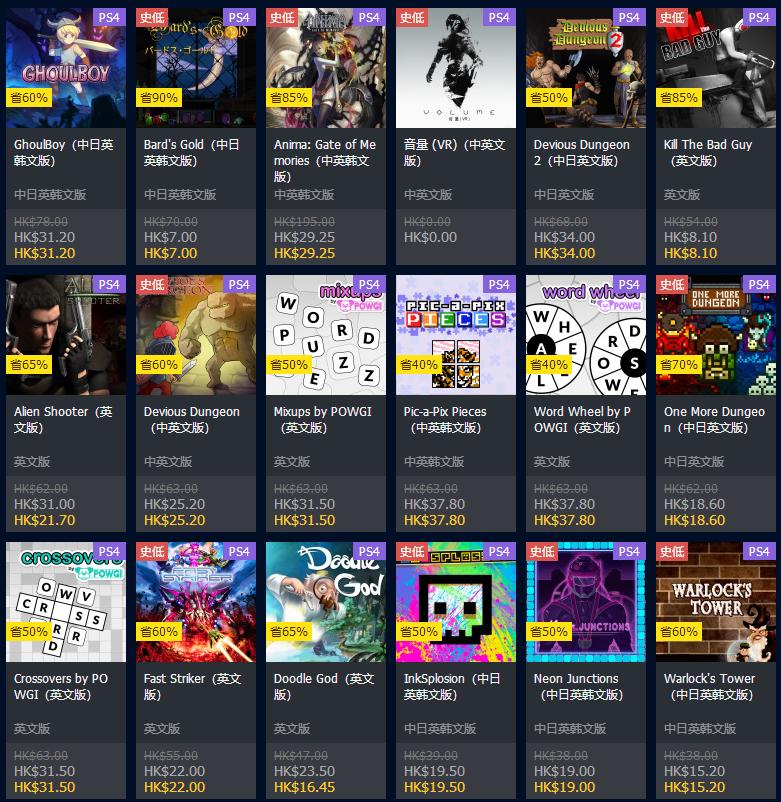The height and width of the screenshot is (802, 781).
Task: Click the 史低 badge on One More Dungeon
Action: [672, 285]
